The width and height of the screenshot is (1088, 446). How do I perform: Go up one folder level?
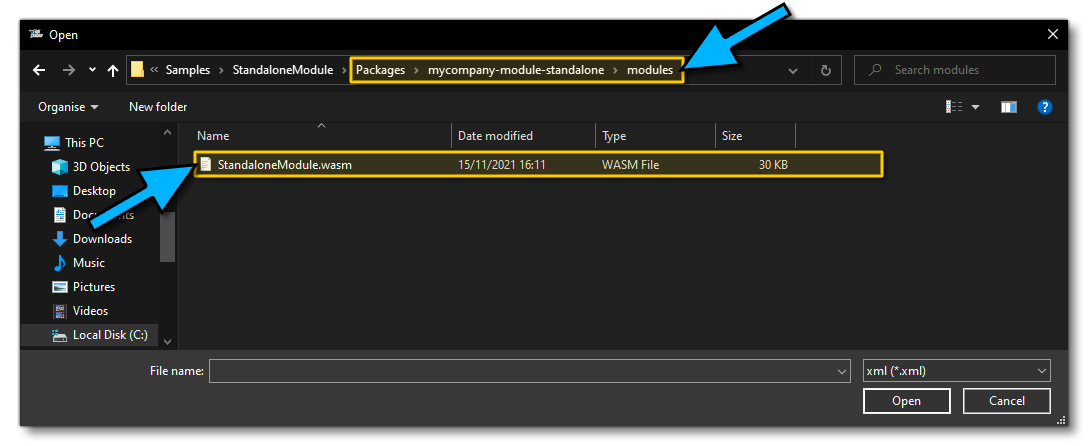point(113,70)
